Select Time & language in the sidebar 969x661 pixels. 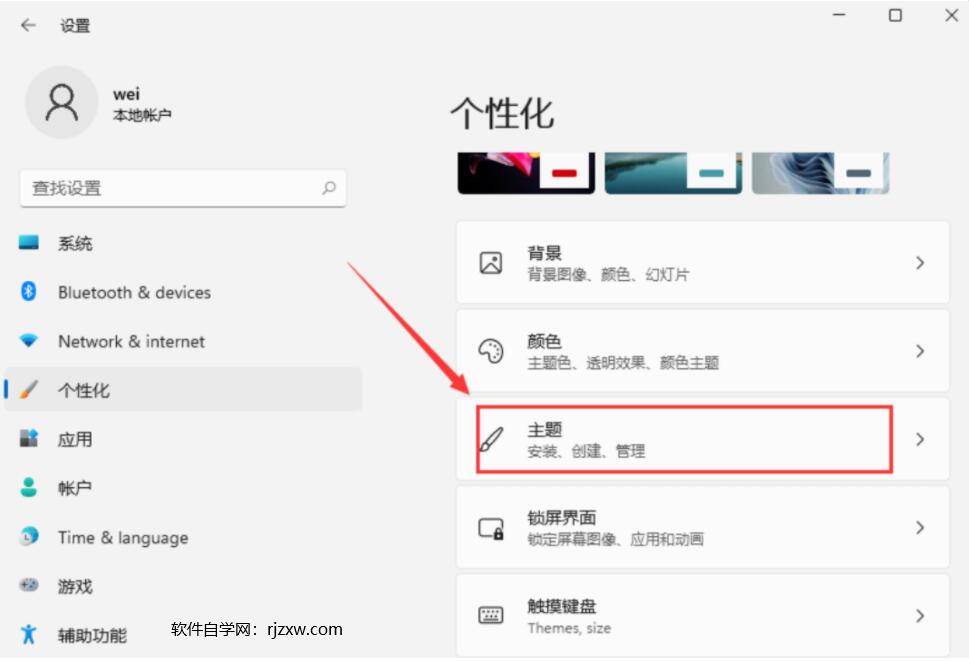tap(123, 537)
